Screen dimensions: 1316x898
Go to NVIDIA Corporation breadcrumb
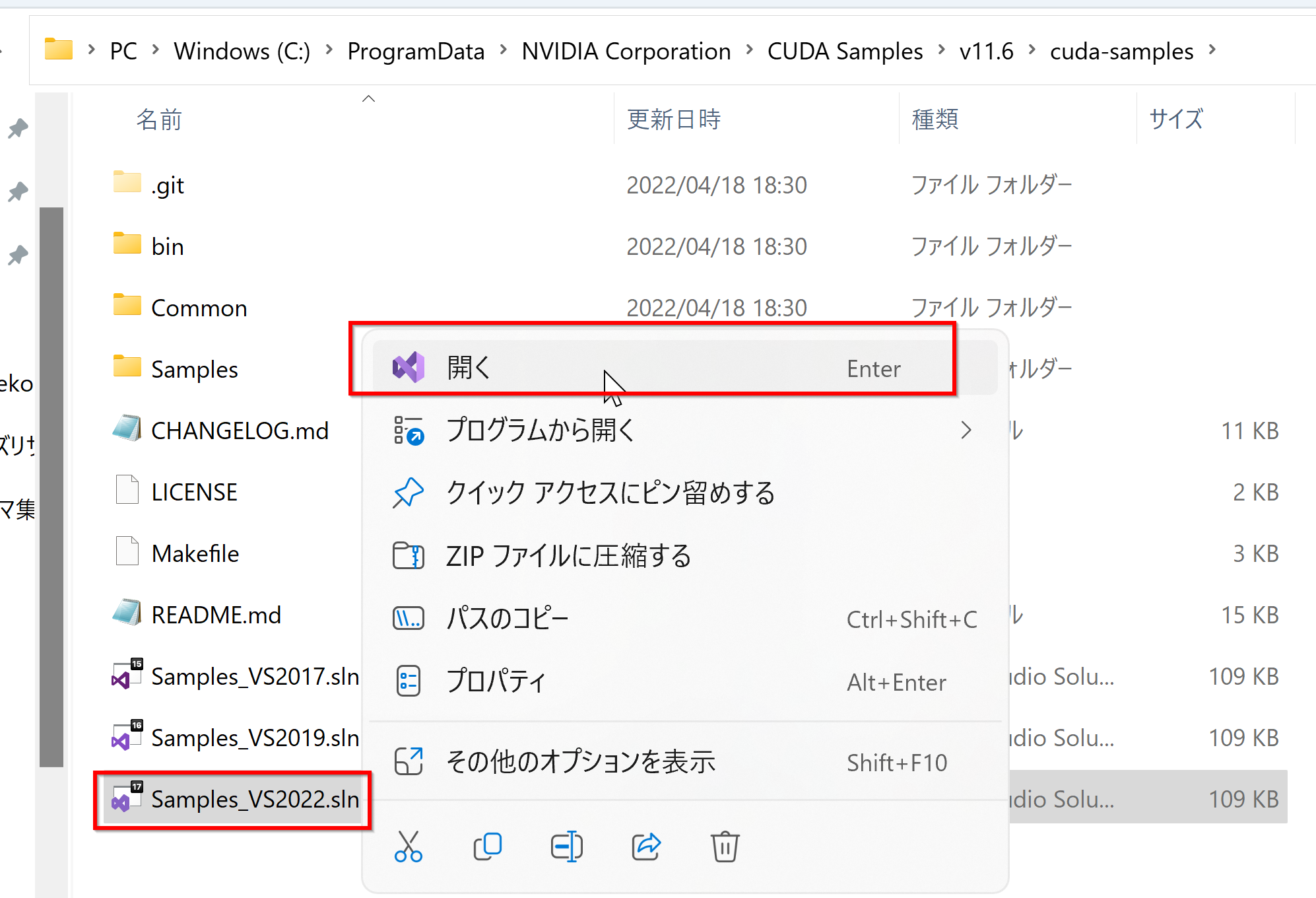click(x=626, y=51)
